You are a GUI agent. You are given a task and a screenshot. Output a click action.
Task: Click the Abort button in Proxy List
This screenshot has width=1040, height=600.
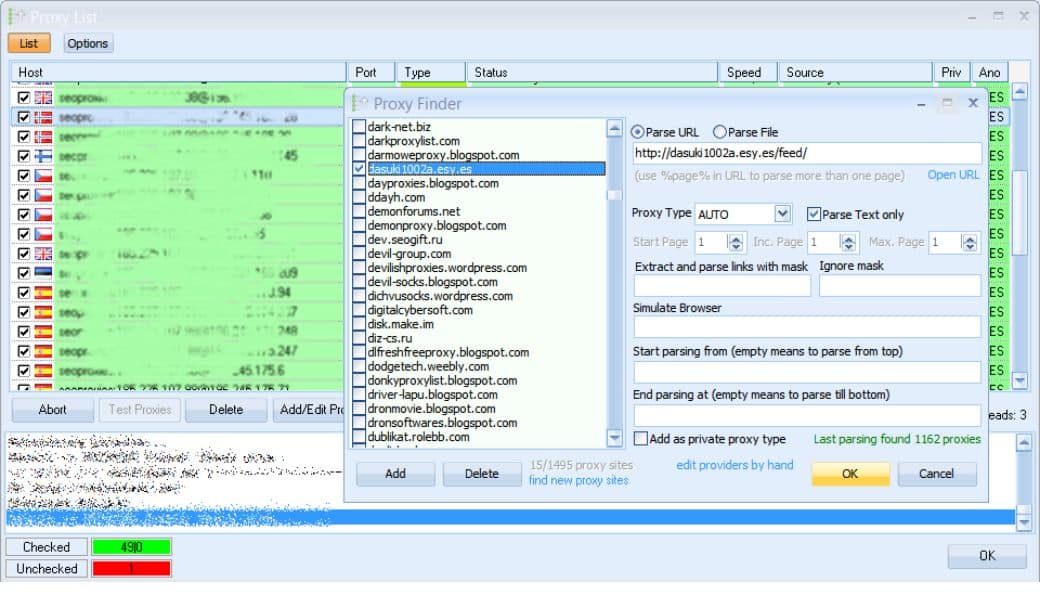pyautogui.click(x=52, y=410)
